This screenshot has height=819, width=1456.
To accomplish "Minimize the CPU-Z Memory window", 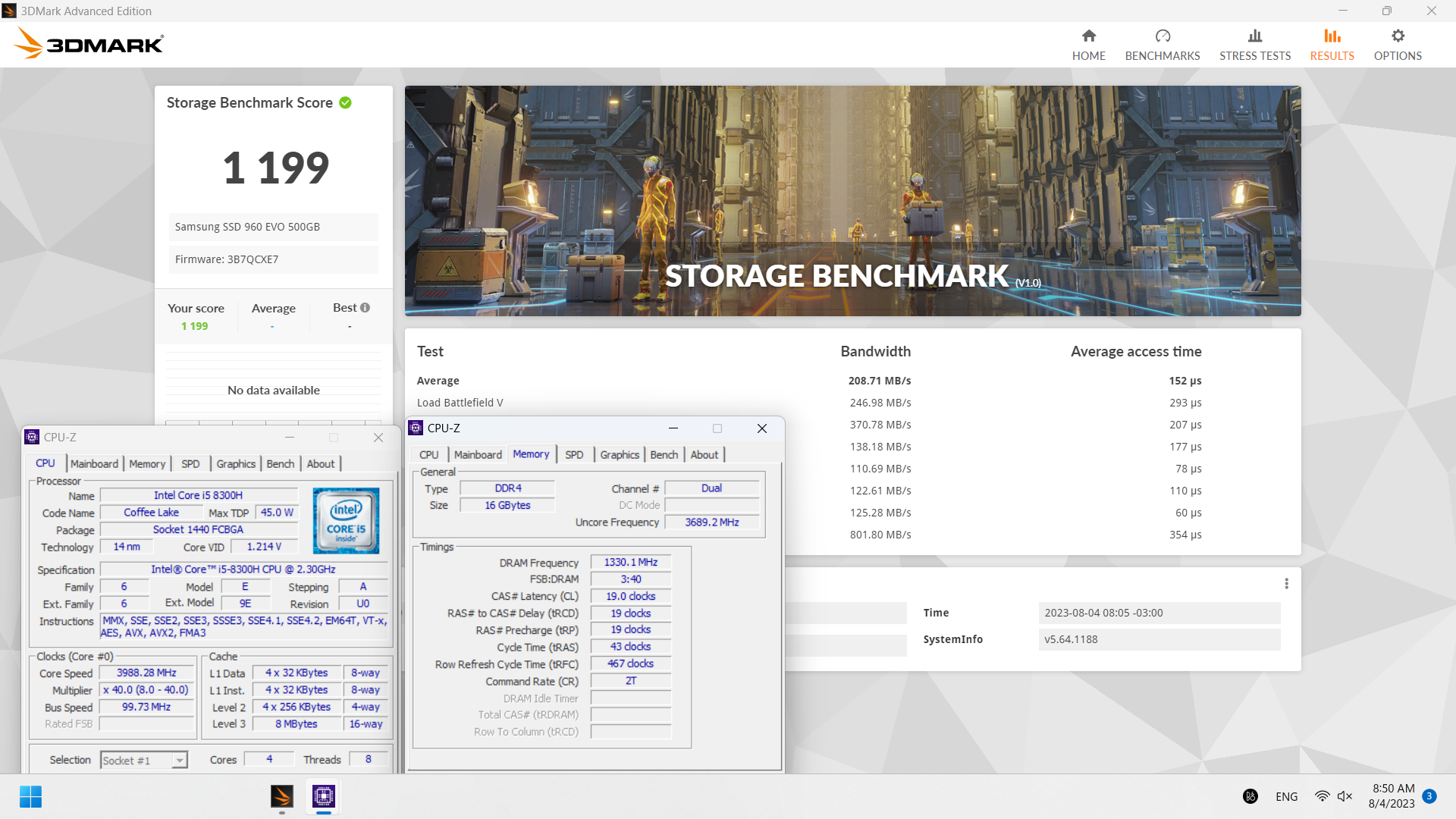I will point(673,428).
